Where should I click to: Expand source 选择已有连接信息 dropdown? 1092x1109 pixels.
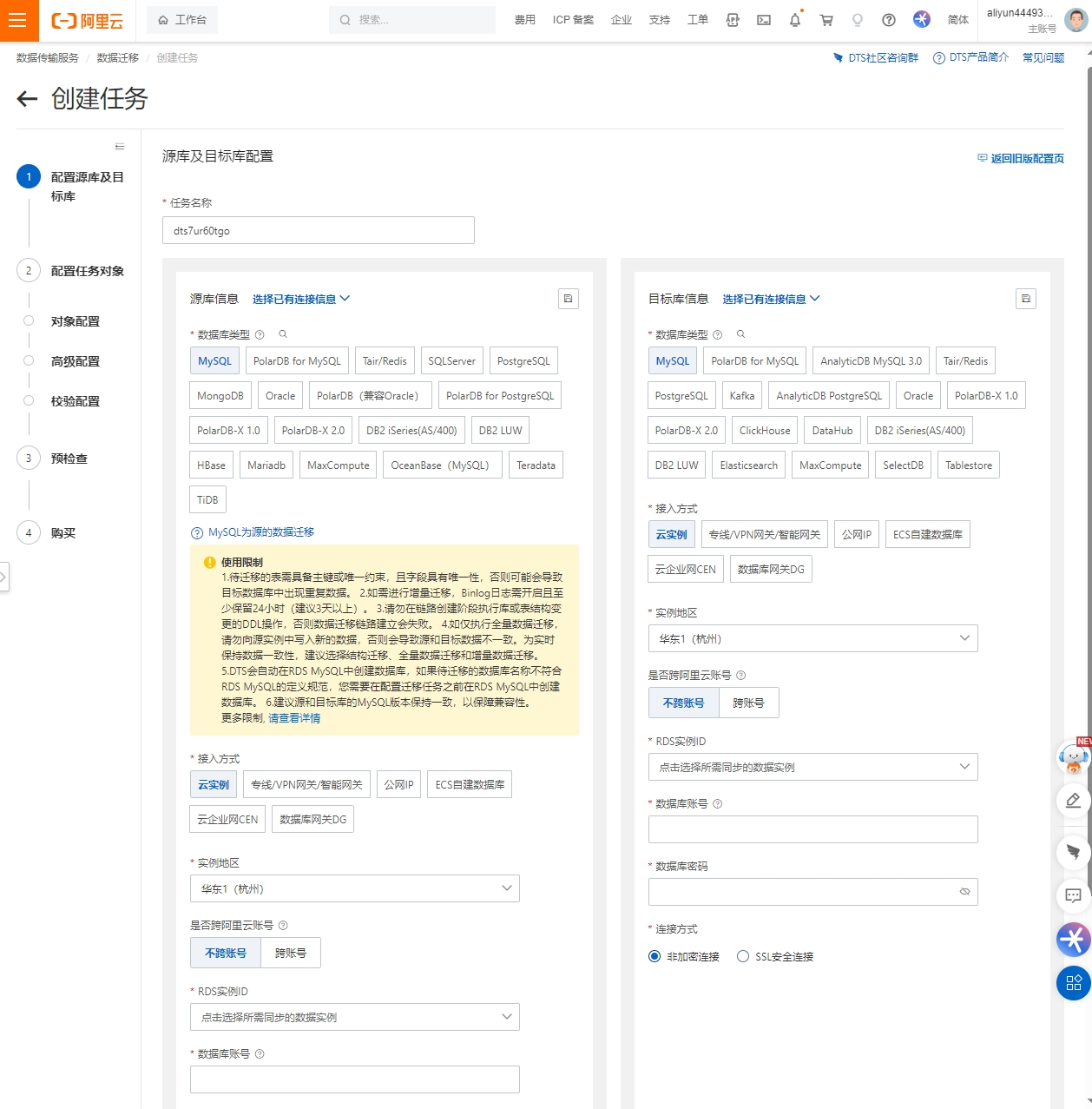(x=300, y=299)
